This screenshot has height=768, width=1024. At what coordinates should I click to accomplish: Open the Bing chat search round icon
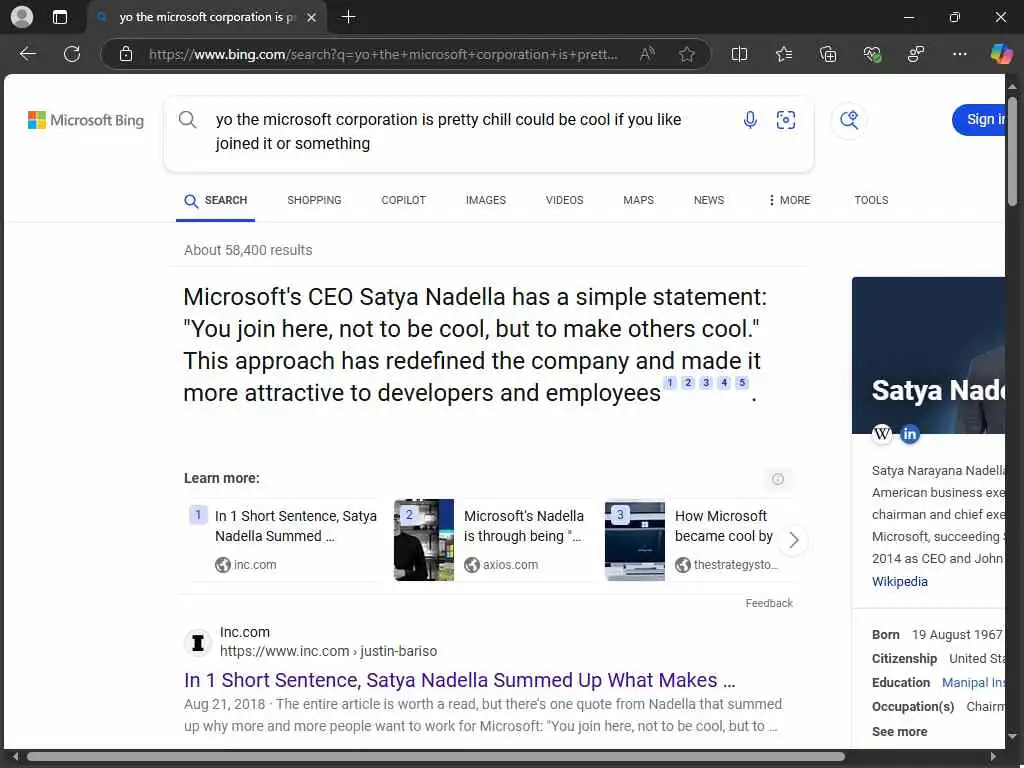click(x=849, y=120)
